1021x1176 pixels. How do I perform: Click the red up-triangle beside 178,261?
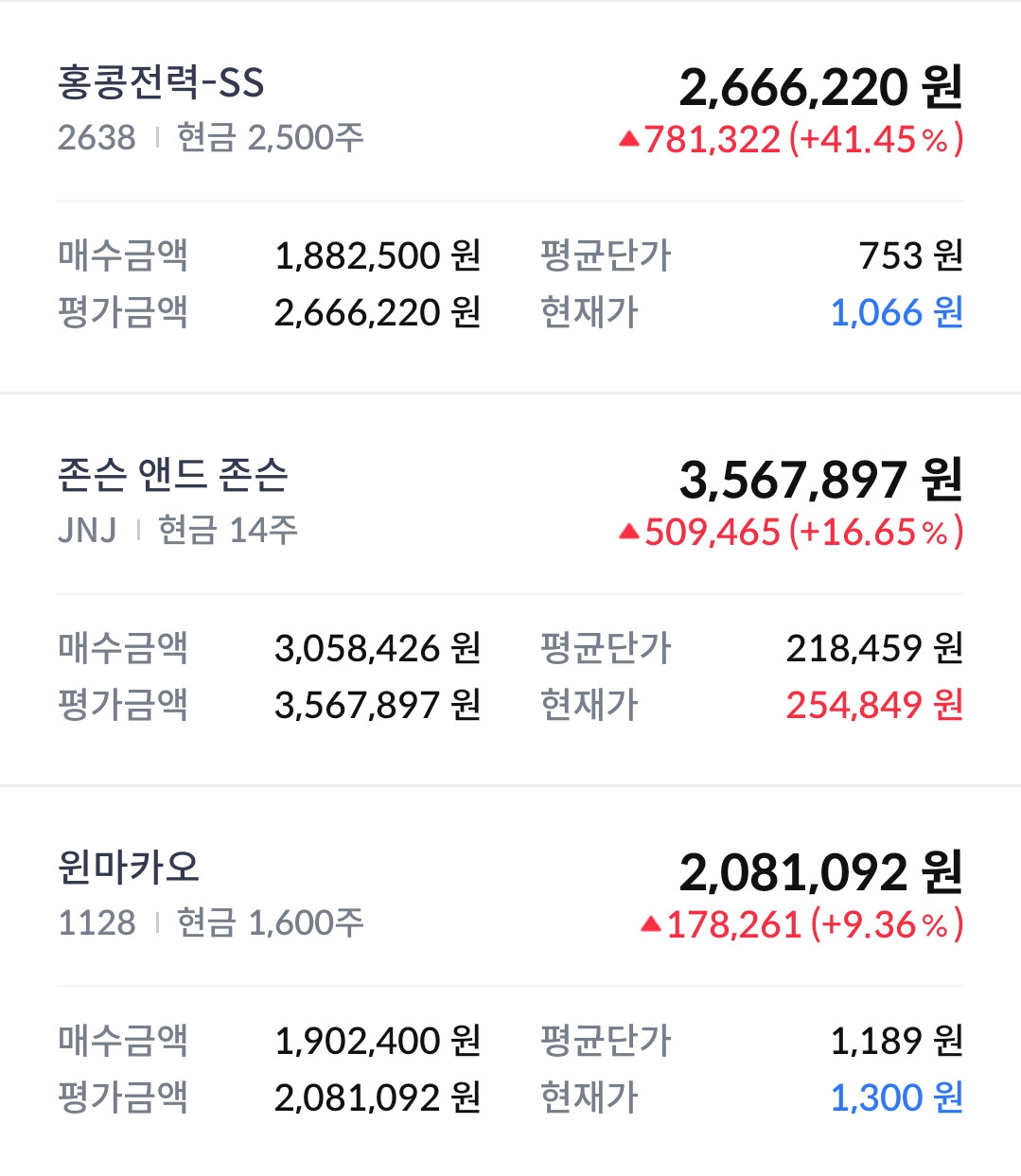[x=651, y=924]
